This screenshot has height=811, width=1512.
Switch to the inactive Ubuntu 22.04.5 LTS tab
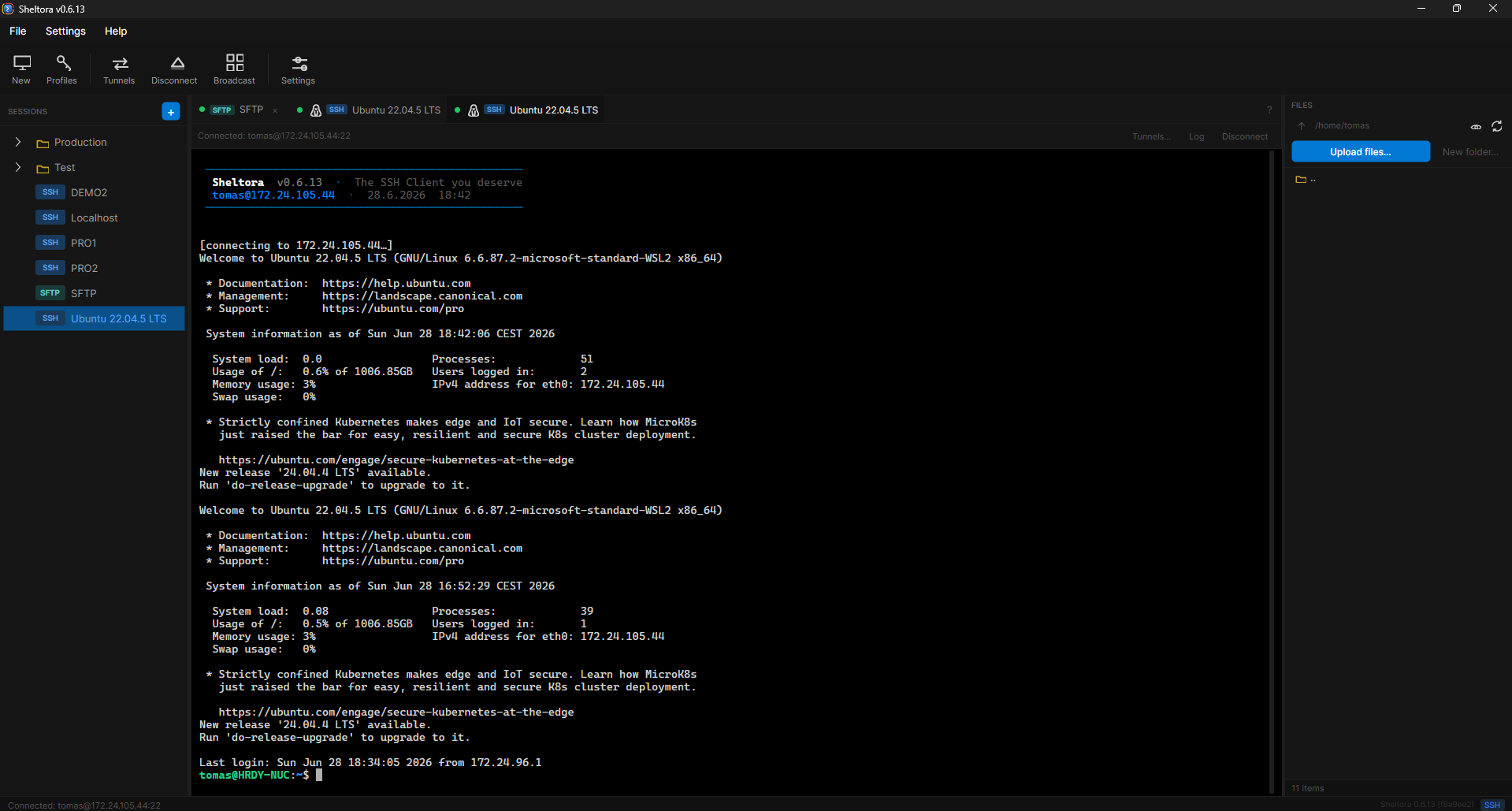click(369, 110)
